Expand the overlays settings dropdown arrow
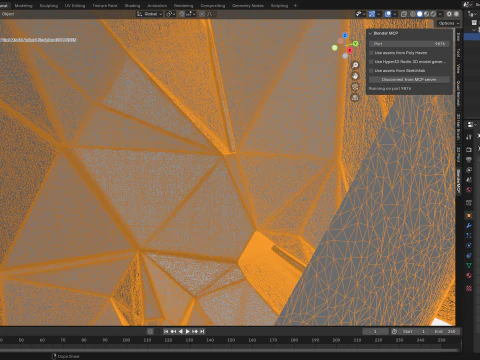 [x=395, y=14]
